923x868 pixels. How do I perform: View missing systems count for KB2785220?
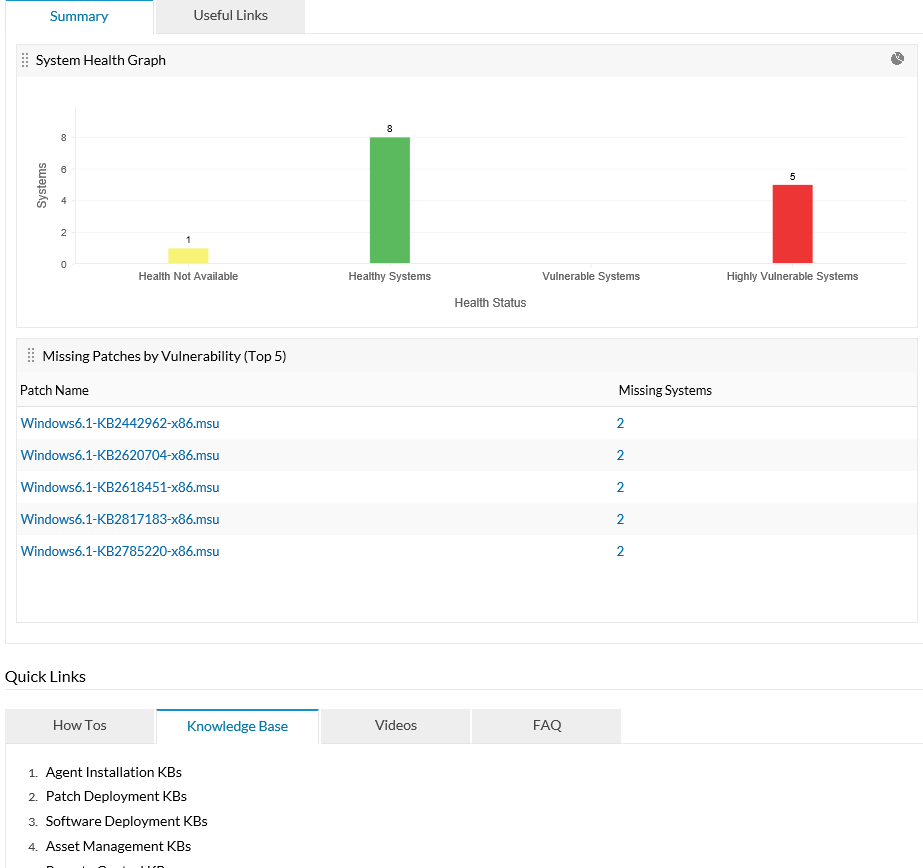[x=620, y=551]
